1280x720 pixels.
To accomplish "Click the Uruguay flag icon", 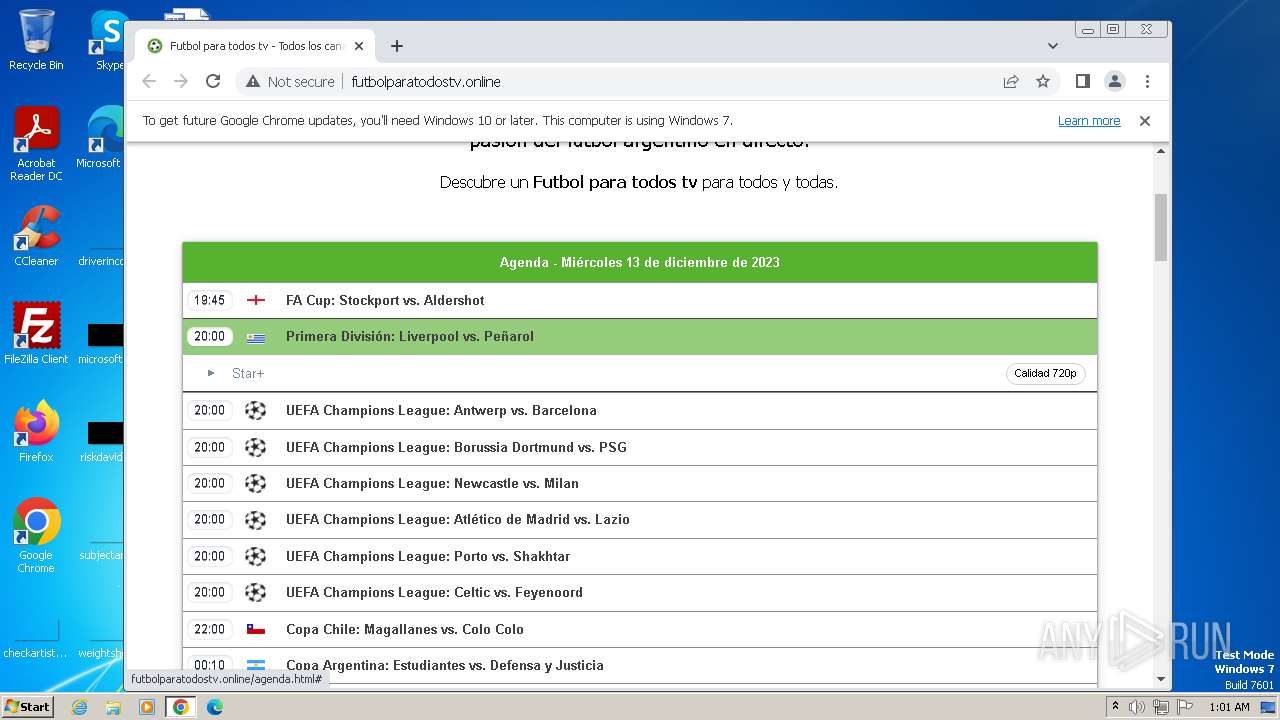I will click(x=256, y=337).
